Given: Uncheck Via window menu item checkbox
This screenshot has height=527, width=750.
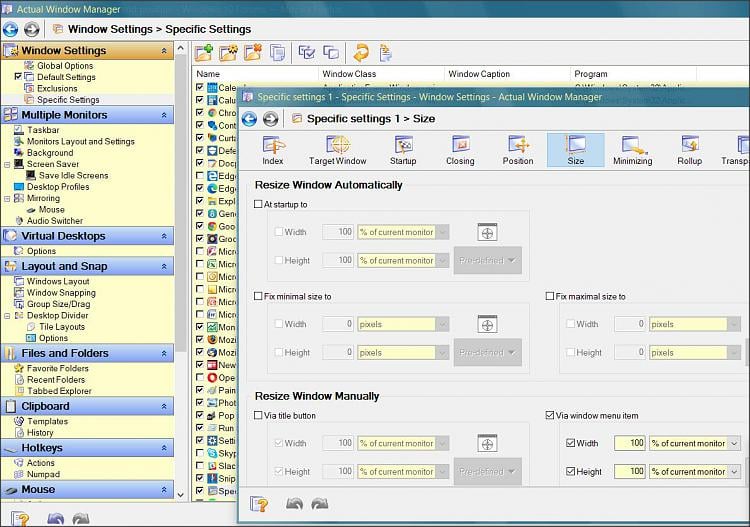Looking at the screenshot, I should tap(550, 416).
